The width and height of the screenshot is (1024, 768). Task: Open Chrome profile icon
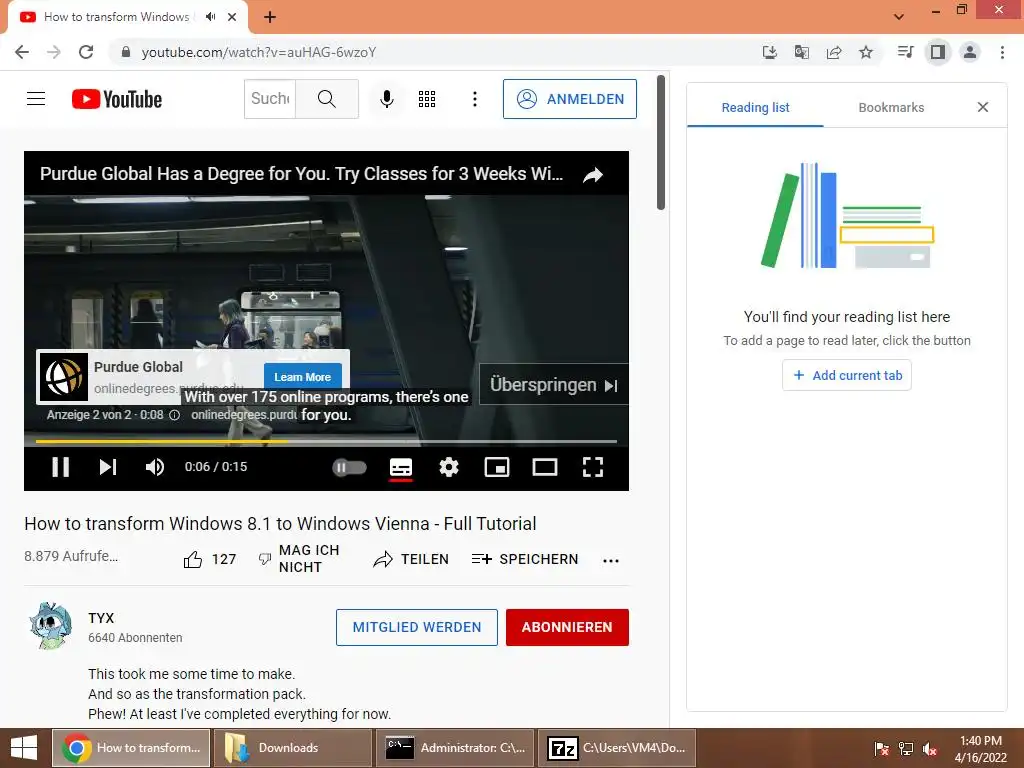(x=970, y=52)
